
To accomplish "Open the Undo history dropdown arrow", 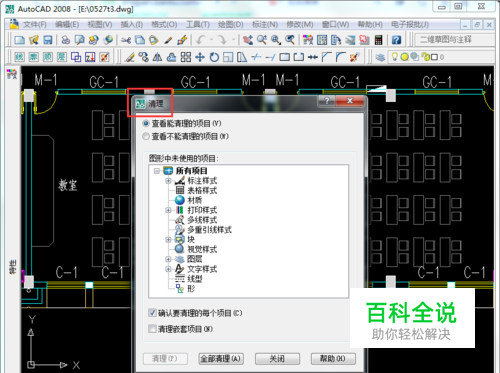I will coord(211,40).
